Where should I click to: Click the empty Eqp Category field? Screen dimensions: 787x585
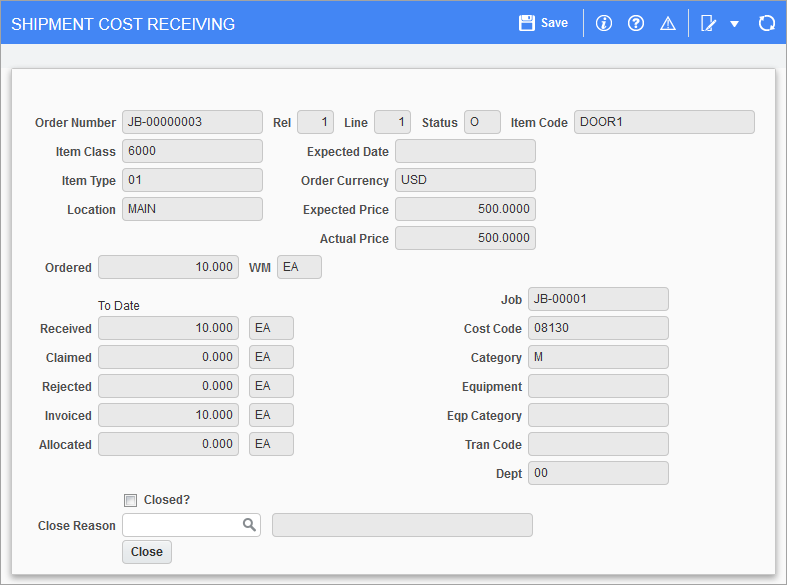(598, 415)
